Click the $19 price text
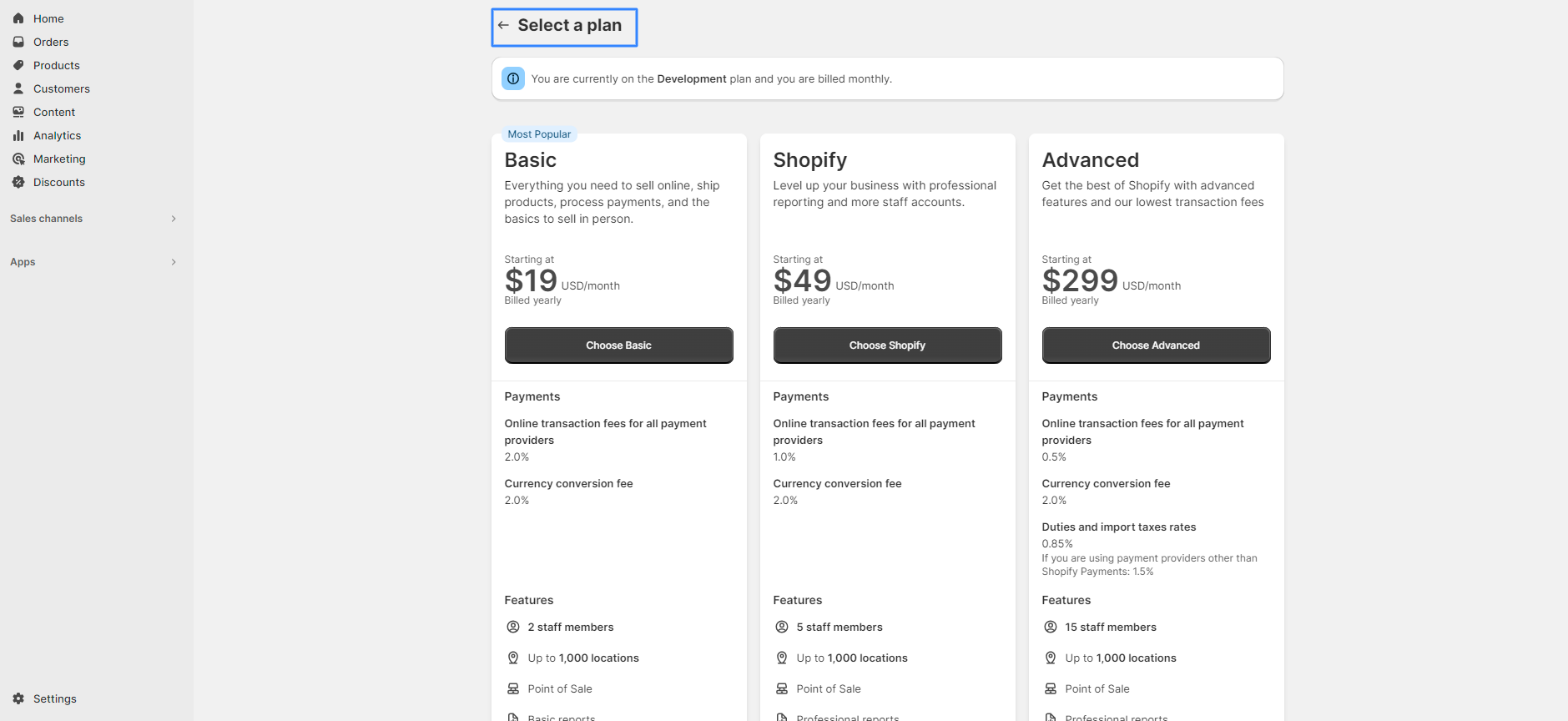 531,280
